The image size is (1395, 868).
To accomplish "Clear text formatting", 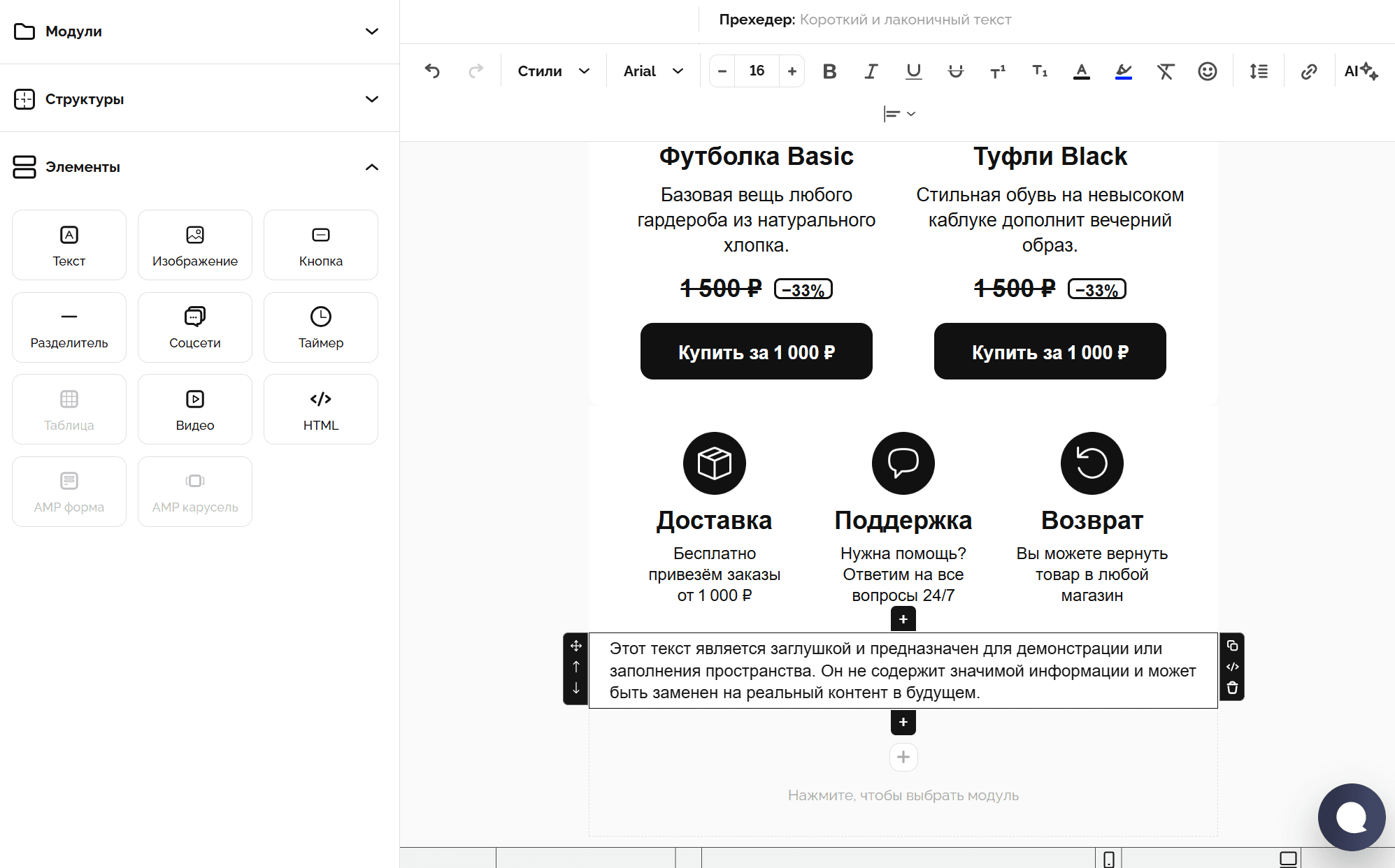I will (1166, 71).
